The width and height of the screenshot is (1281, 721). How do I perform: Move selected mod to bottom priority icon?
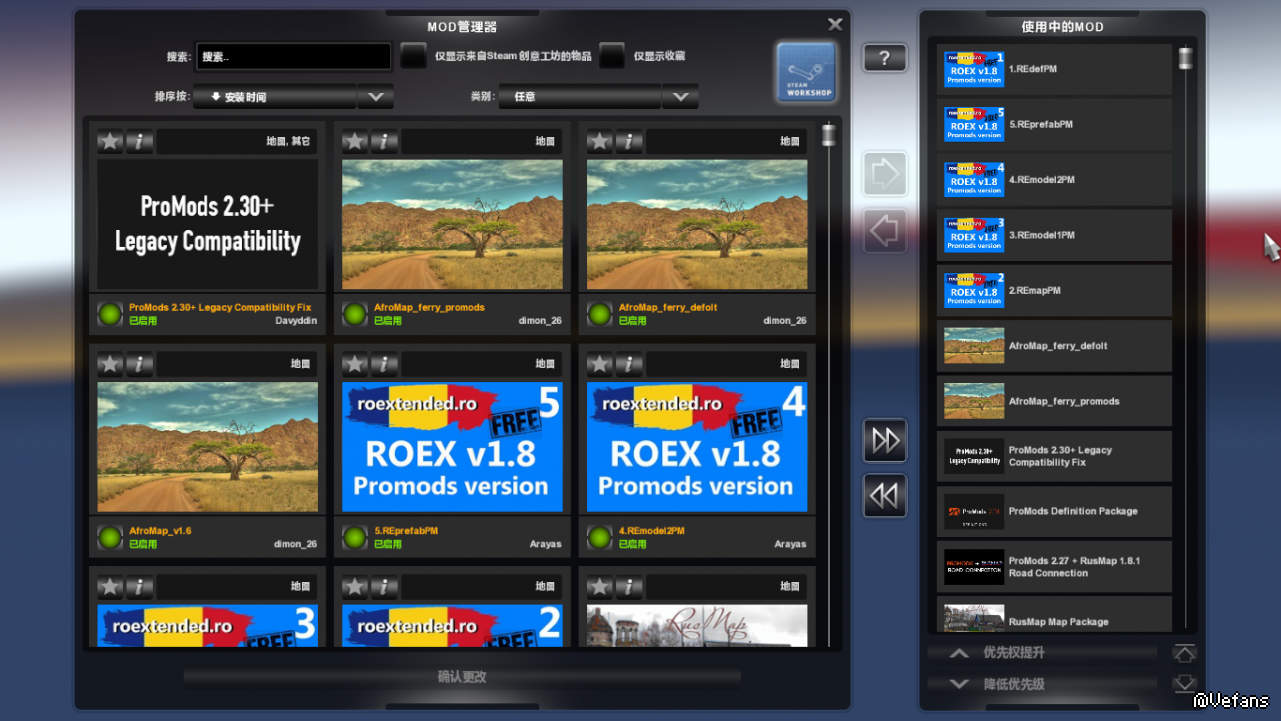click(1185, 685)
